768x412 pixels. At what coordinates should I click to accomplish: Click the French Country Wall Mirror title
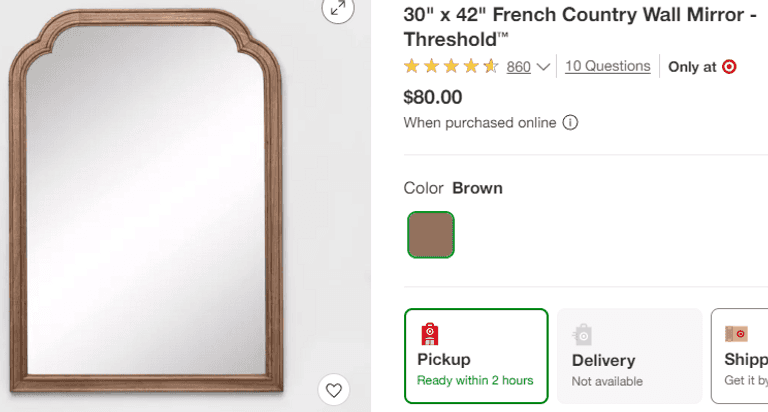[578, 27]
